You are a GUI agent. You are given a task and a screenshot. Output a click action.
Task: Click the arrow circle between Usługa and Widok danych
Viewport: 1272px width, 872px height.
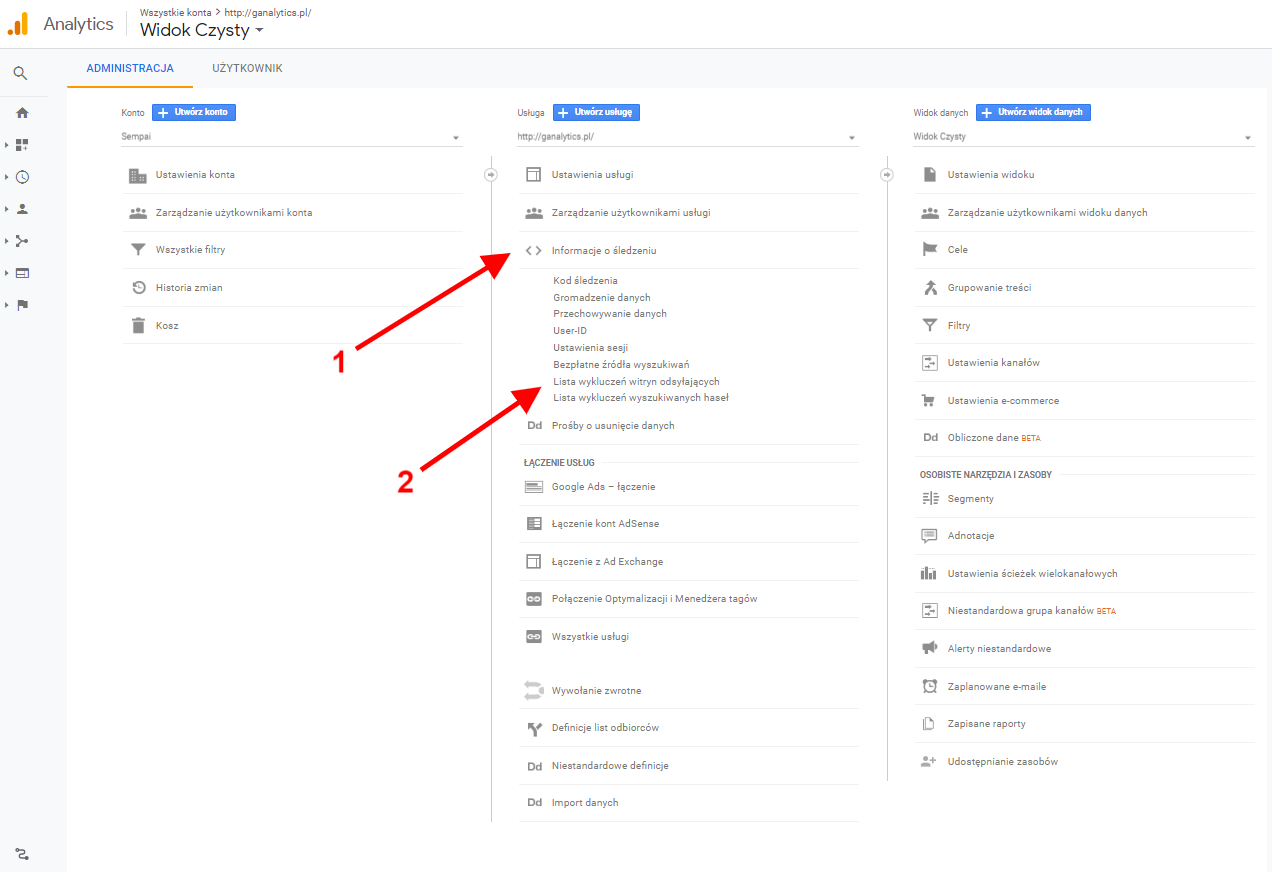click(887, 175)
